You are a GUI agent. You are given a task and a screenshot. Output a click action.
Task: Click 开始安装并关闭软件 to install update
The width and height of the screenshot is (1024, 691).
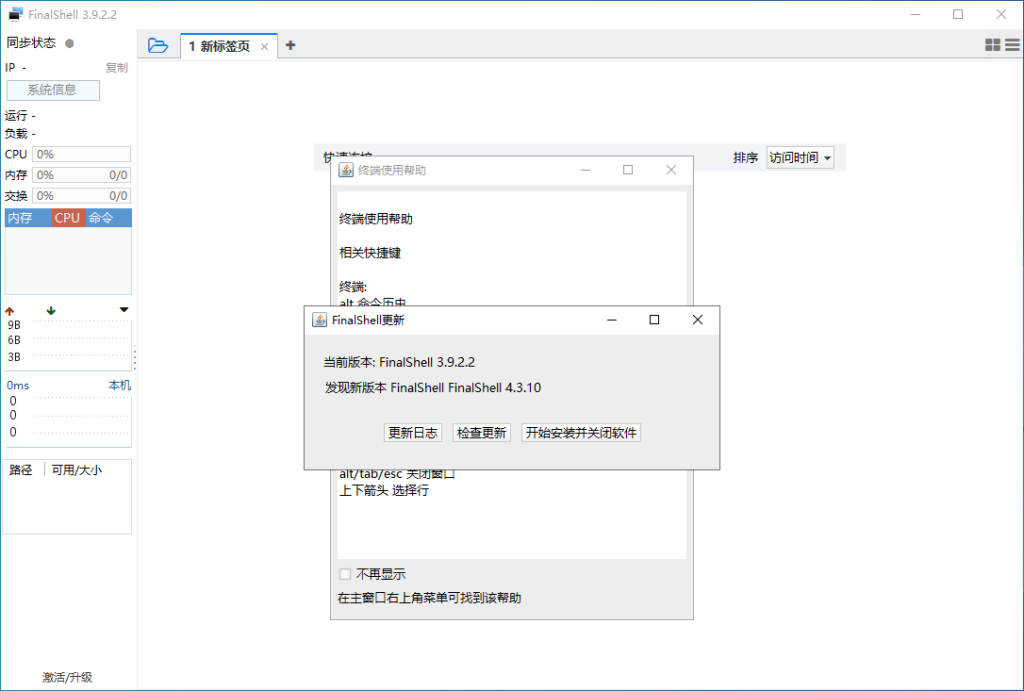(x=581, y=432)
